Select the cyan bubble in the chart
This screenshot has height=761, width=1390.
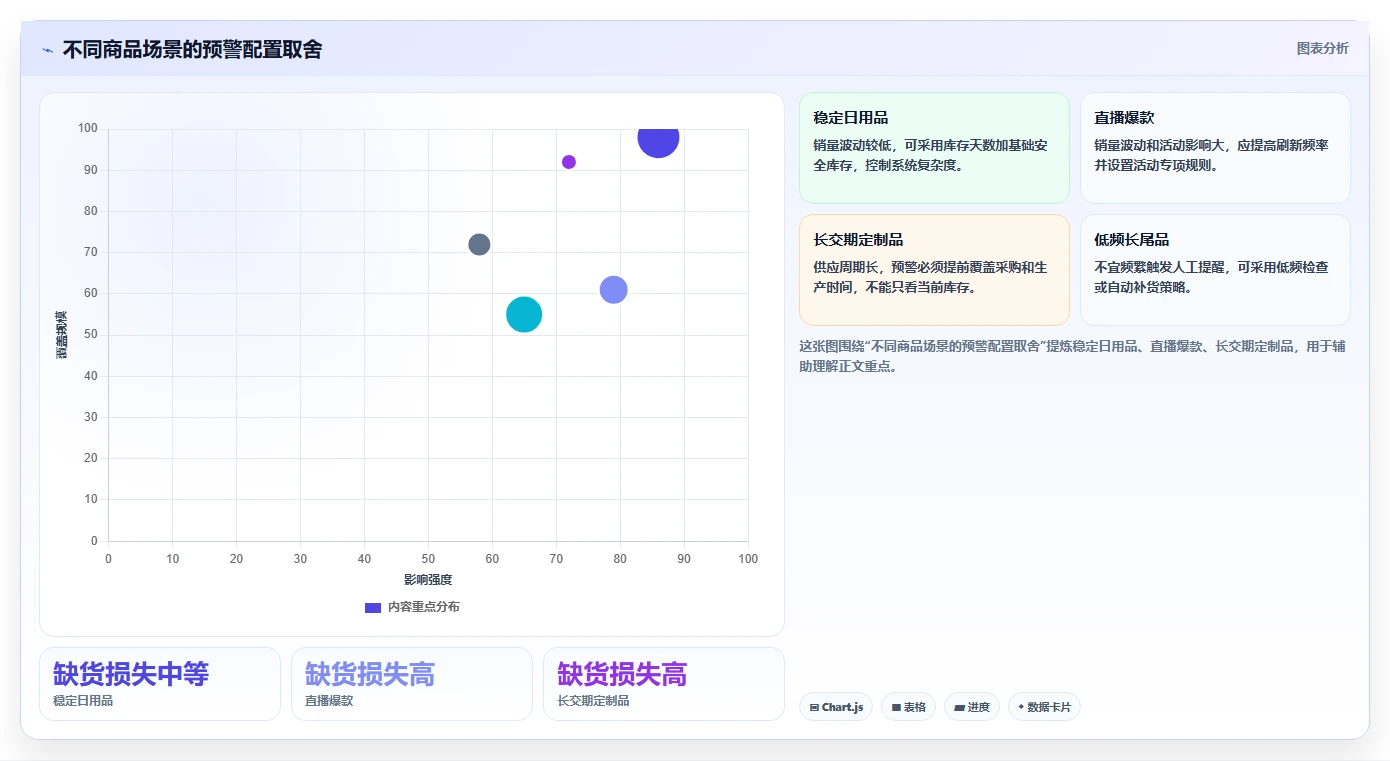click(524, 314)
